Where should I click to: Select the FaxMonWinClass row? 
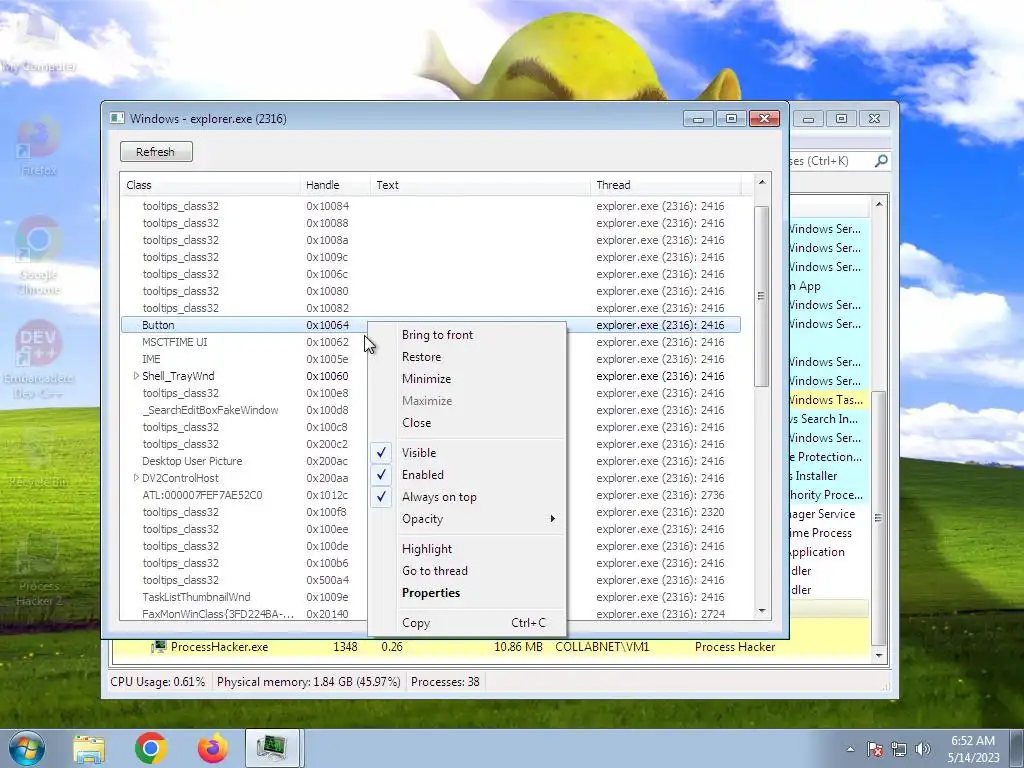point(431,613)
